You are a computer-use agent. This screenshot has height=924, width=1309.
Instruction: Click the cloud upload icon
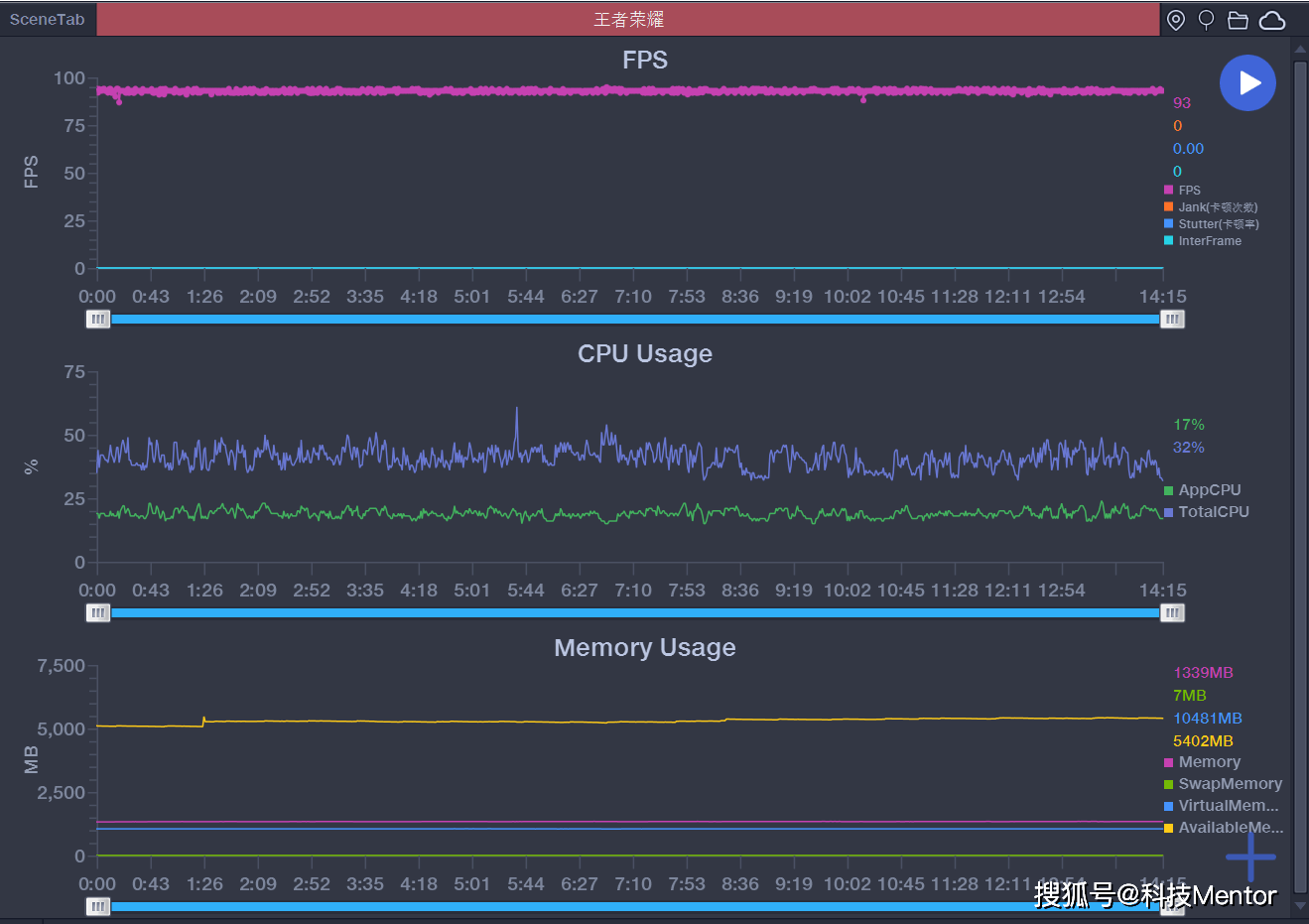click(1272, 20)
